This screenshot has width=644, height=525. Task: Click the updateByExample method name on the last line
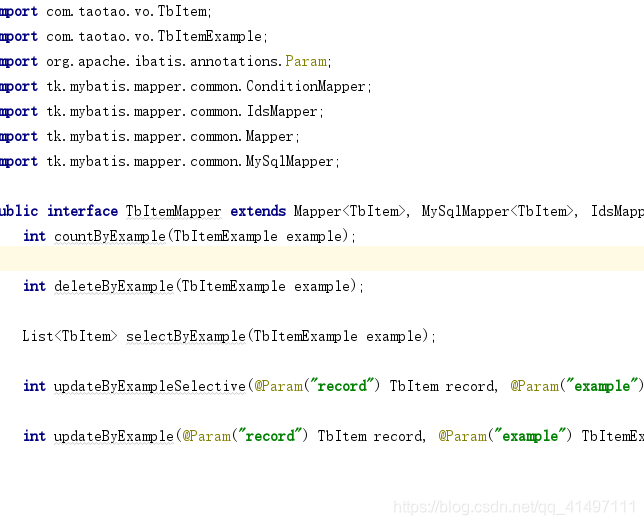point(114,437)
